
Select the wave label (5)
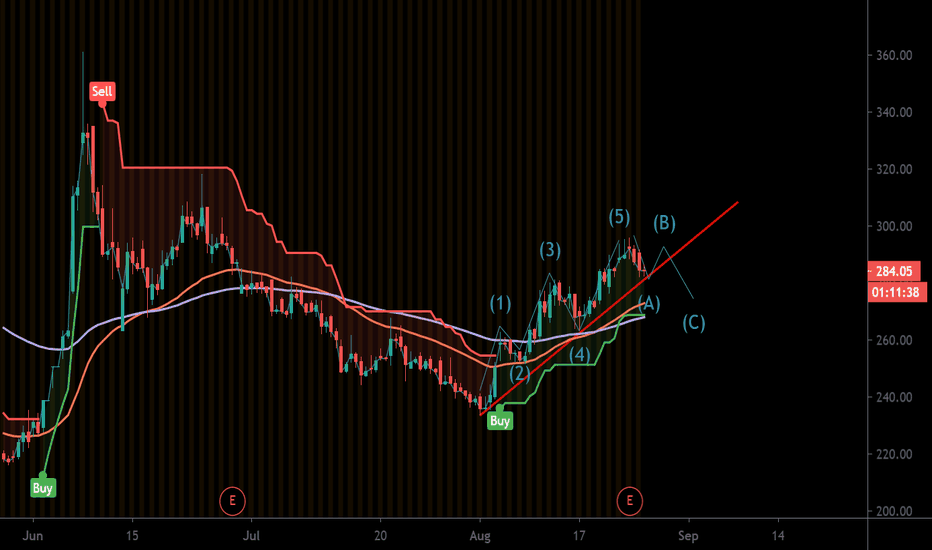[x=619, y=217]
